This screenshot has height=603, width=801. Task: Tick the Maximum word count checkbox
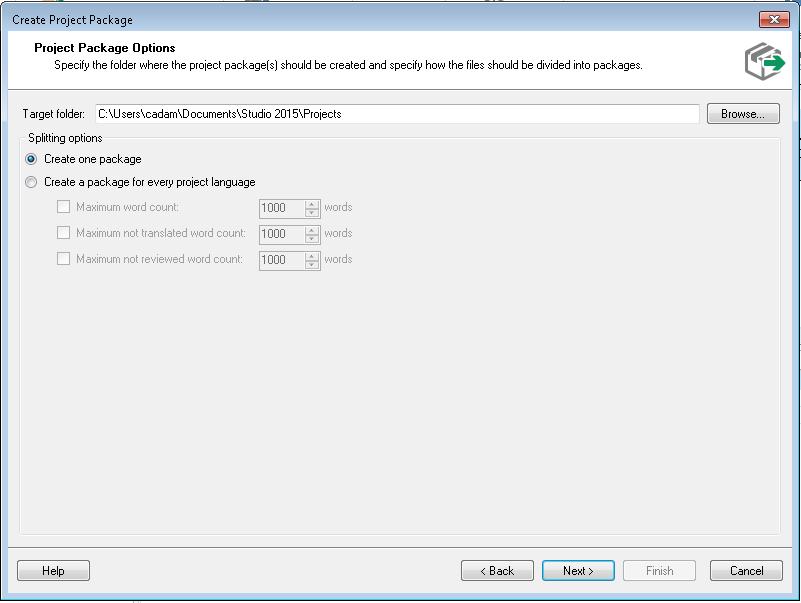click(63, 207)
